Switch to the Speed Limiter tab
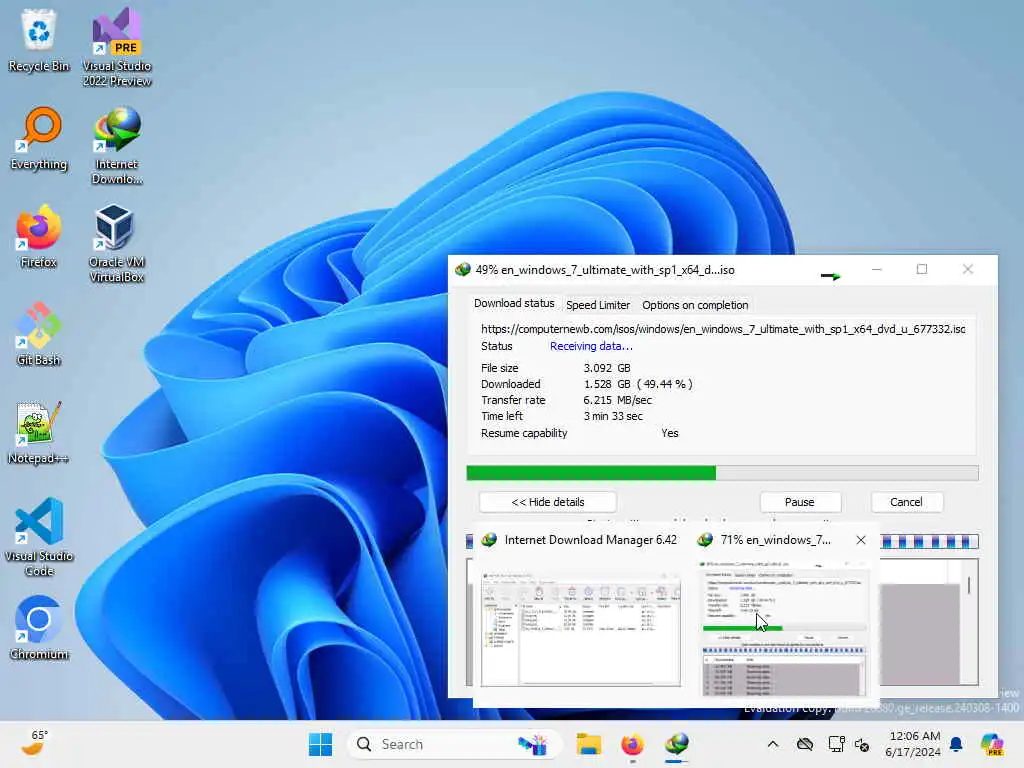The height and width of the screenshot is (768, 1024). click(598, 305)
